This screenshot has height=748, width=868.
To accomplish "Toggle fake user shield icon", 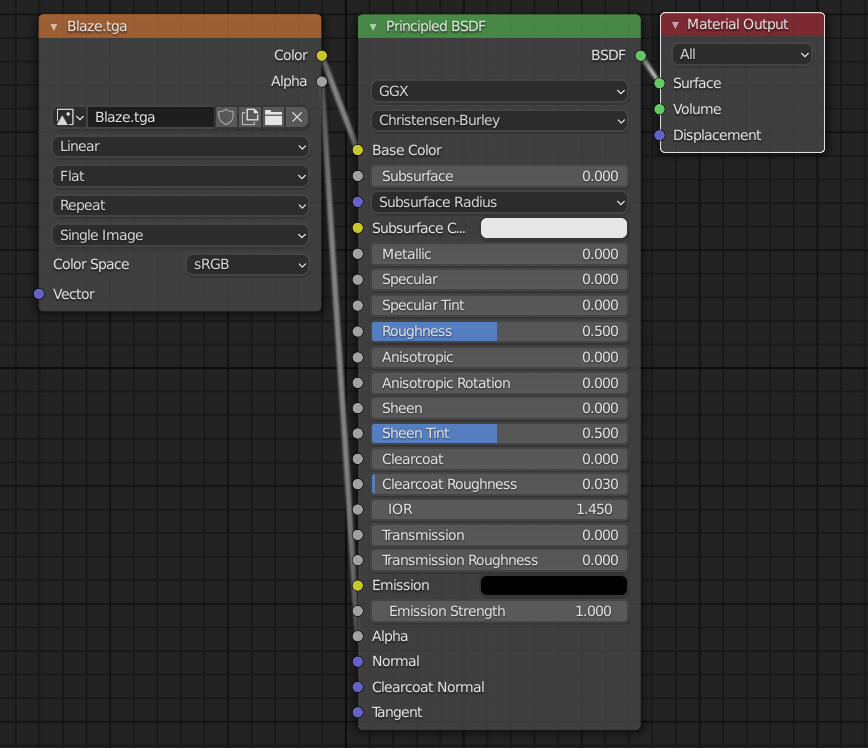I will (x=226, y=117).
